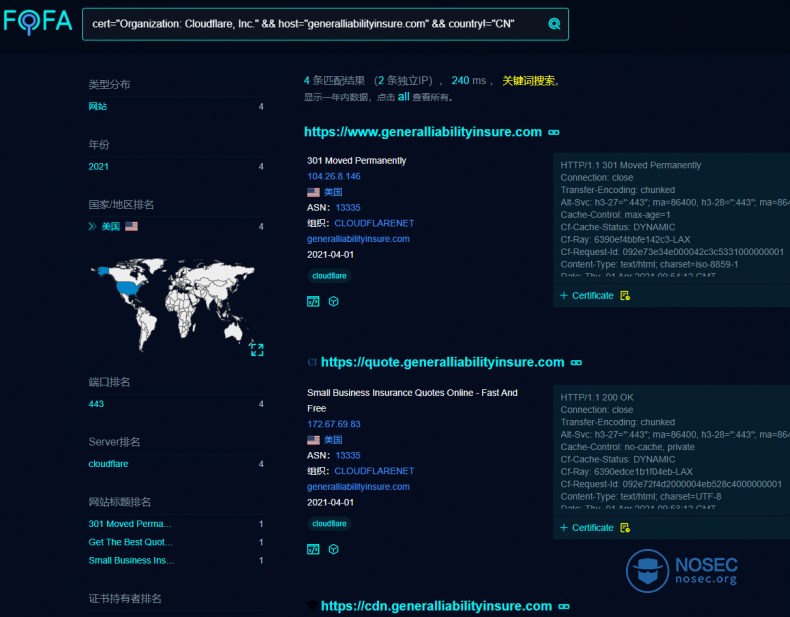Click generalliabilityinsure.com domain under first result
This screenshot has height=617, width=790.
pyautogui.click(x=358, y=239)
